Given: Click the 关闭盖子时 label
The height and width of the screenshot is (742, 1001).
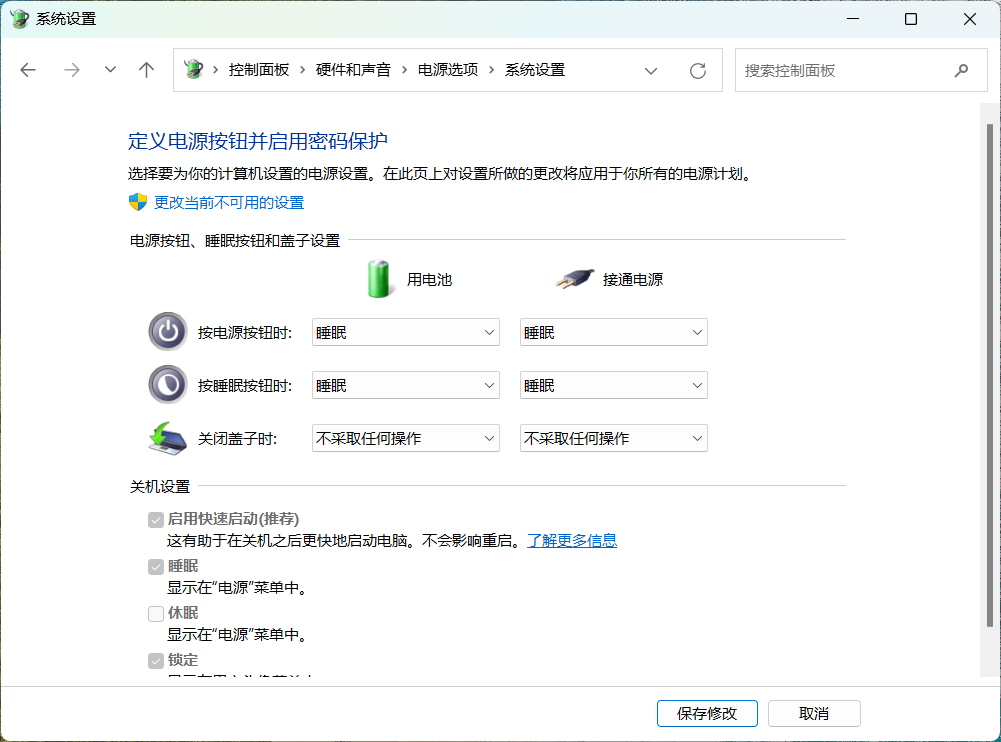Looking at the screenshot, I should [237, 439].
